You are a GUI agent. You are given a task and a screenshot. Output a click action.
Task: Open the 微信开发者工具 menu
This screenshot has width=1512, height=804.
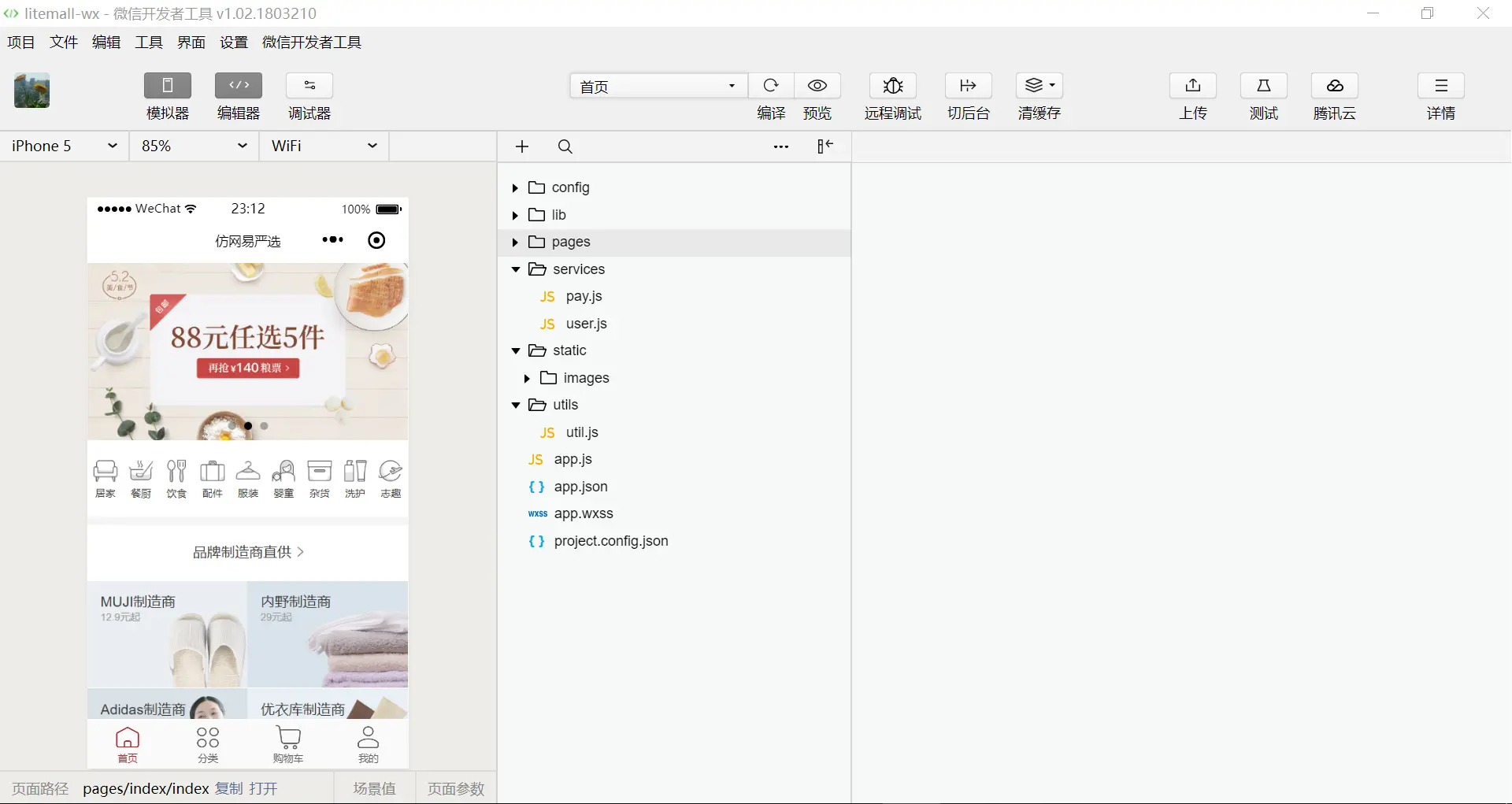point(312,43)
